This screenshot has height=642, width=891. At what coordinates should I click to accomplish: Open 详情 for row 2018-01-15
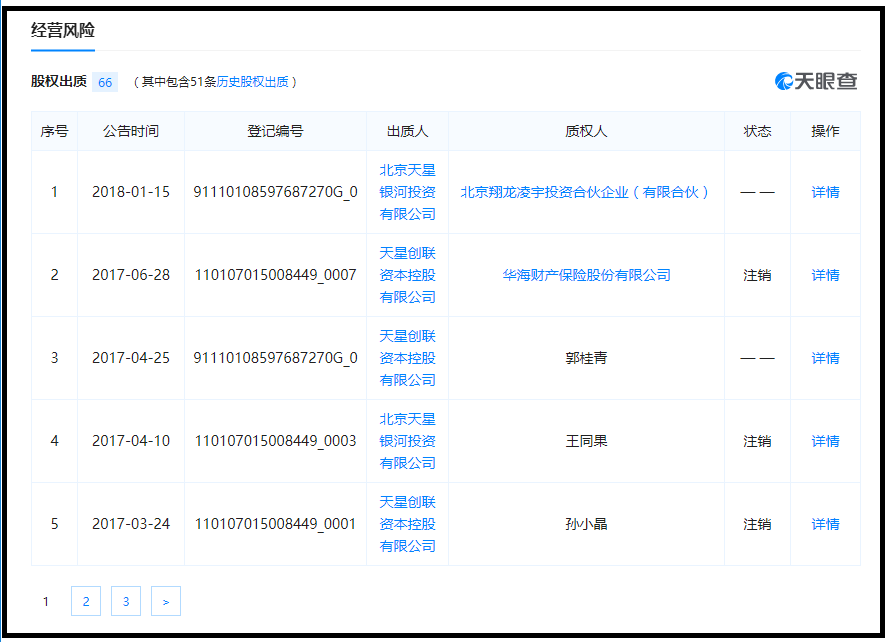pos(825,192)
